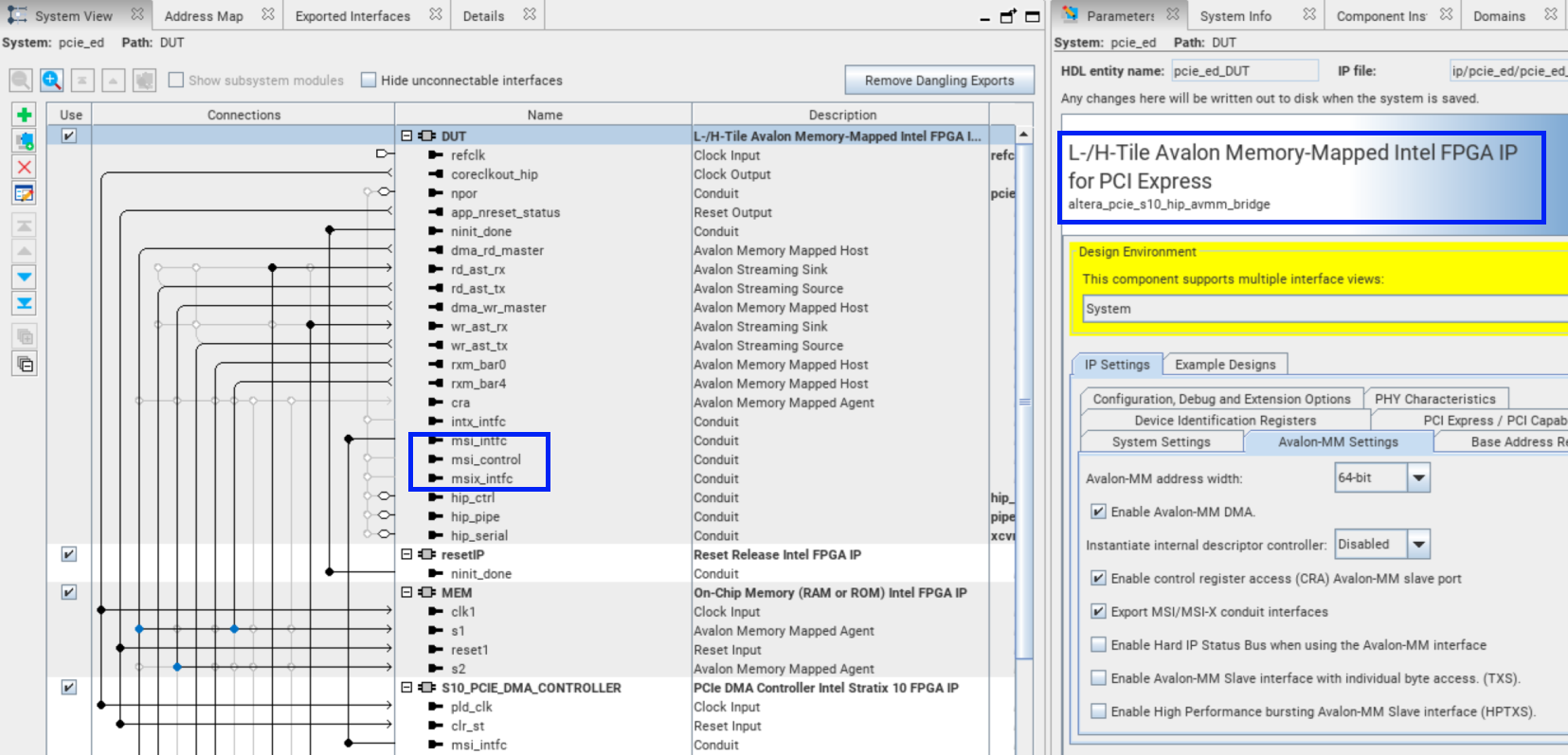Toggle Export MSI/MSI-X conduit interfaces checkbox

(1098, 611)
